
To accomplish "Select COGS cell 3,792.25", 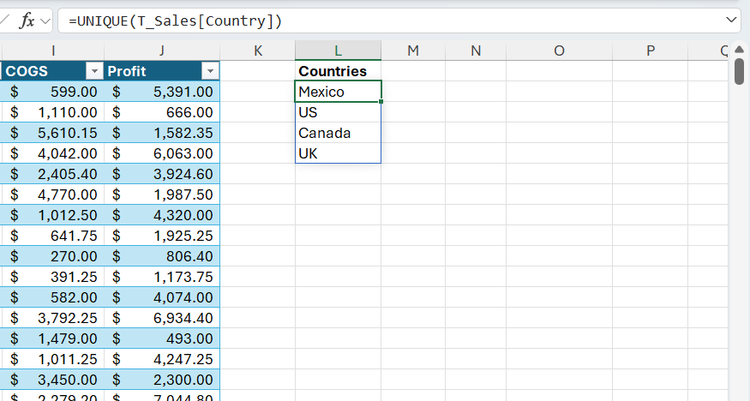I will click(53, 318).
